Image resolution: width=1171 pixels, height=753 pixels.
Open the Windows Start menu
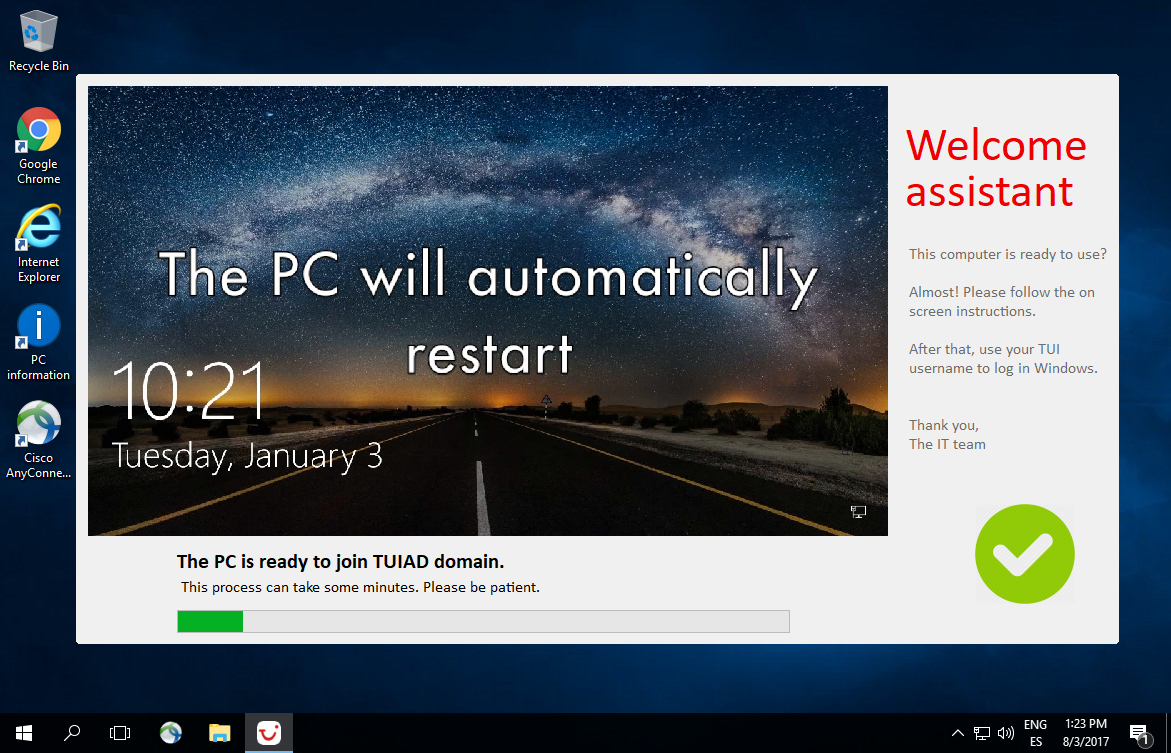click(24, 733)
